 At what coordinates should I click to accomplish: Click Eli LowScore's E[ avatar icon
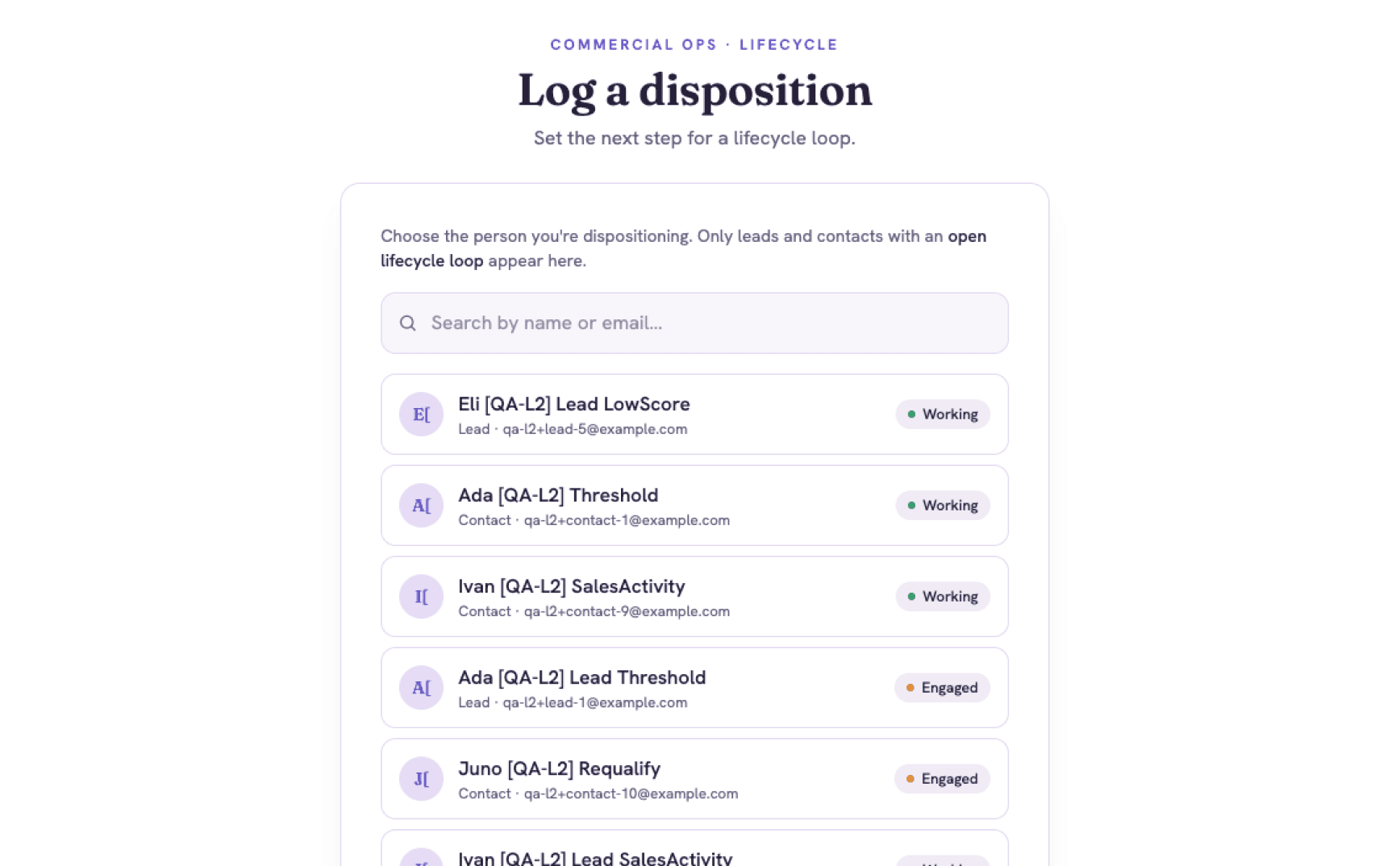(x=421, y=414)
